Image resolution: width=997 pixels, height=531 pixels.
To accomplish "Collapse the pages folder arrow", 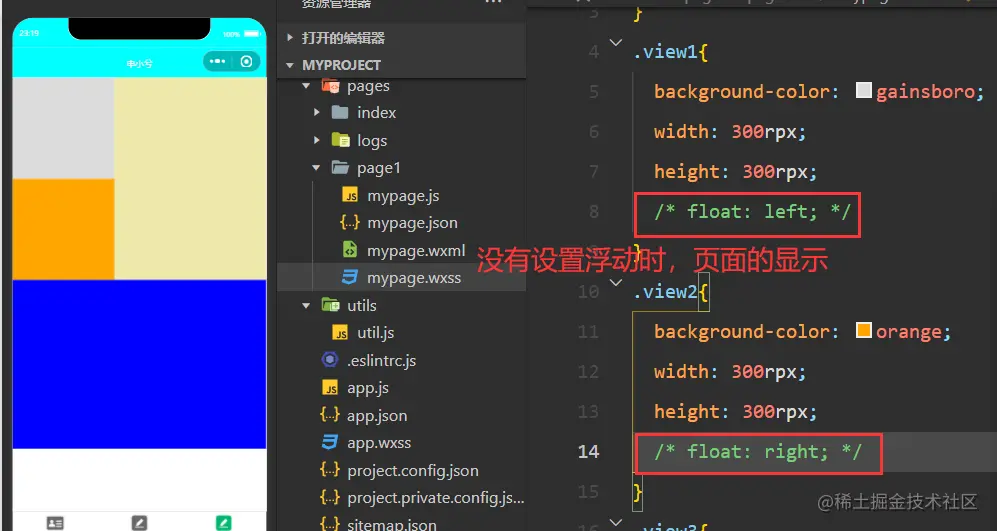I will 306,86.
